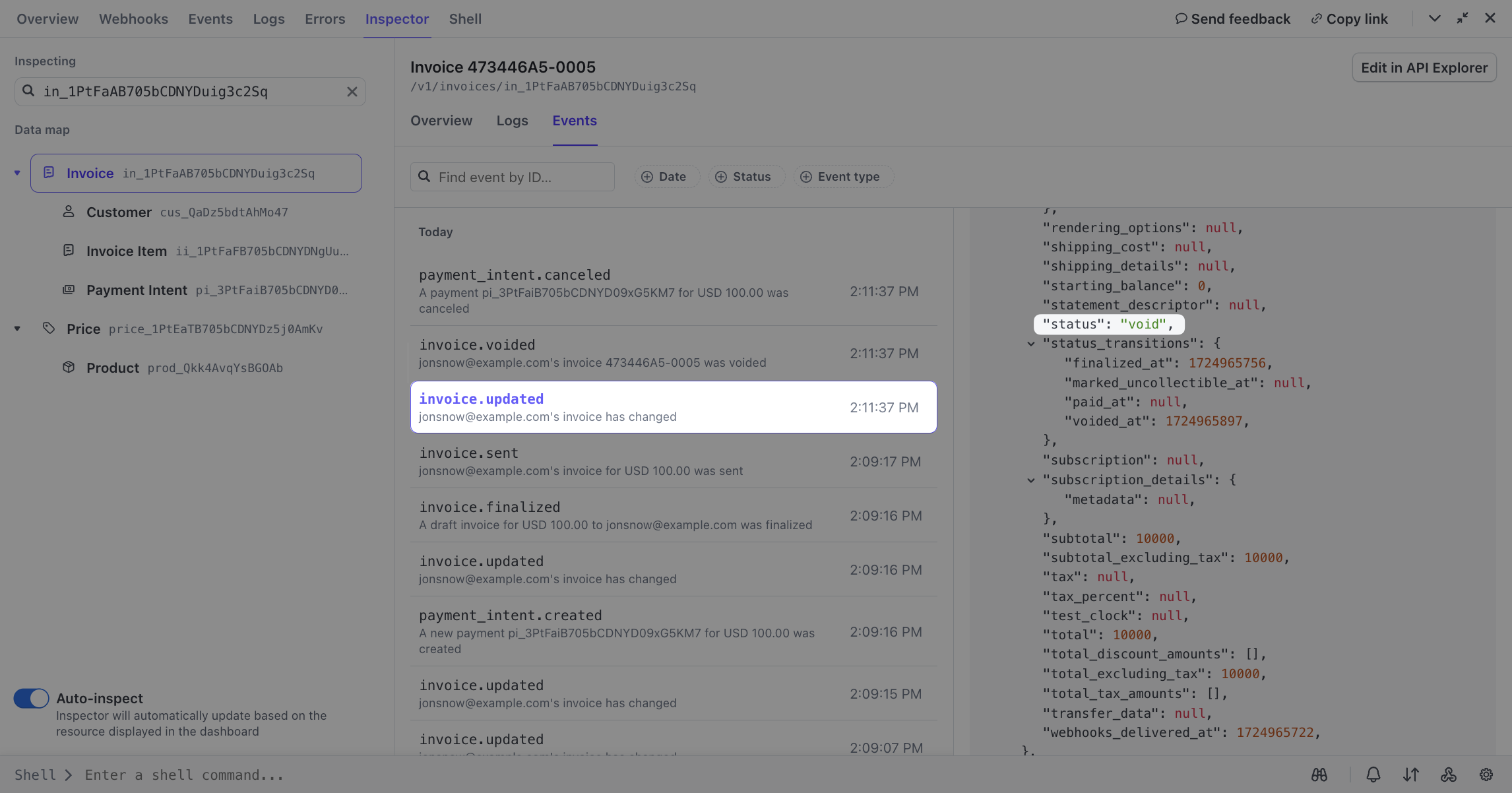1512x793 pixels.
Task: Open settings gear in bottom bar
Action: (x=1486, y=775)
